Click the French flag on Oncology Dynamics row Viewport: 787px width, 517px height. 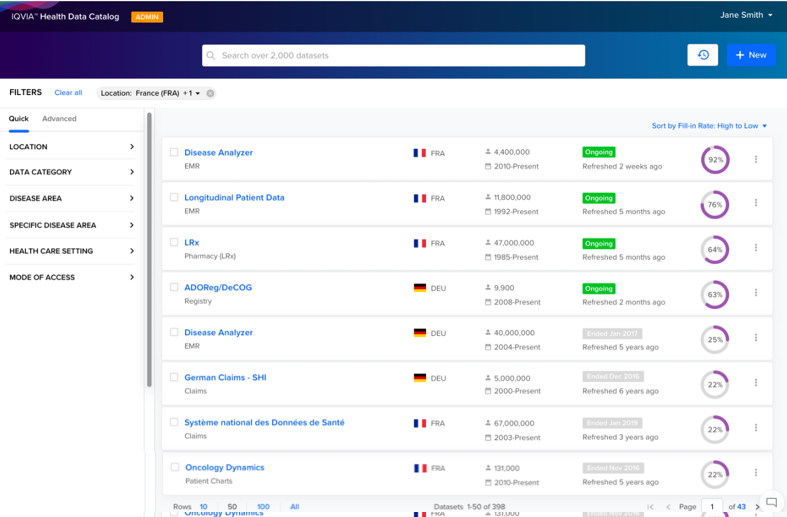(420, 468)
